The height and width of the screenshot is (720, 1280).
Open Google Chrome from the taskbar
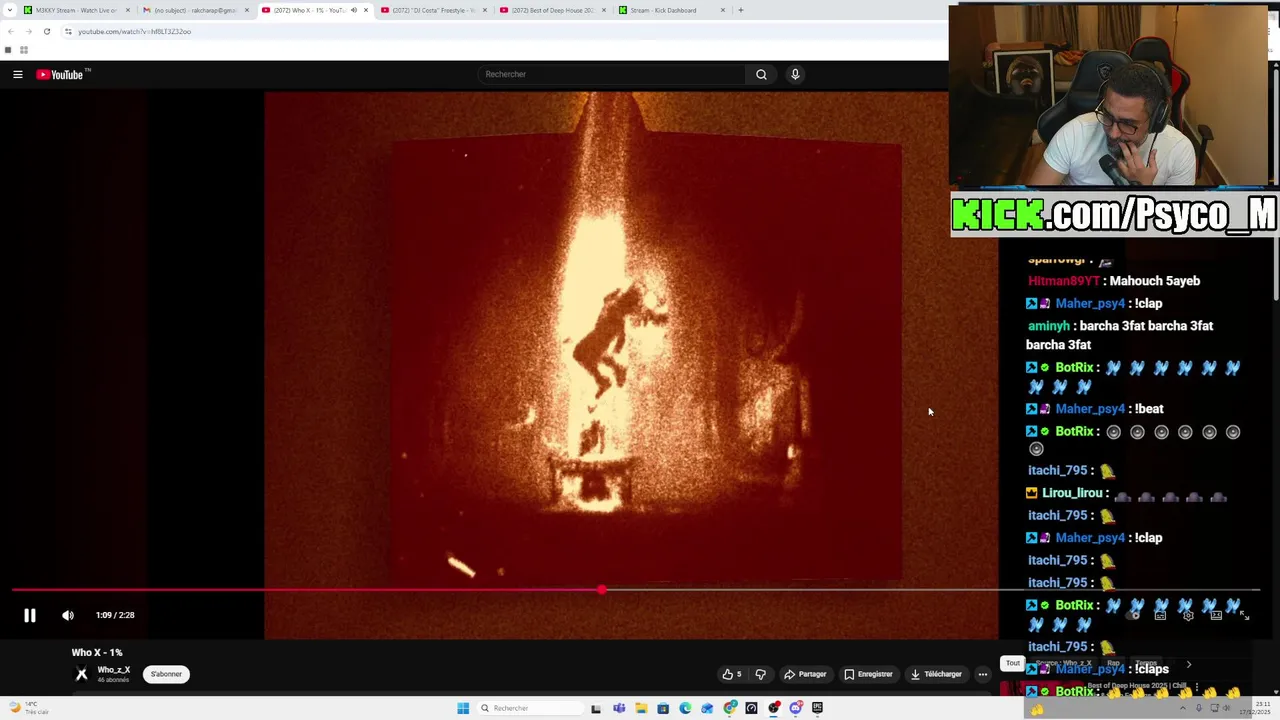pos(730,708)
